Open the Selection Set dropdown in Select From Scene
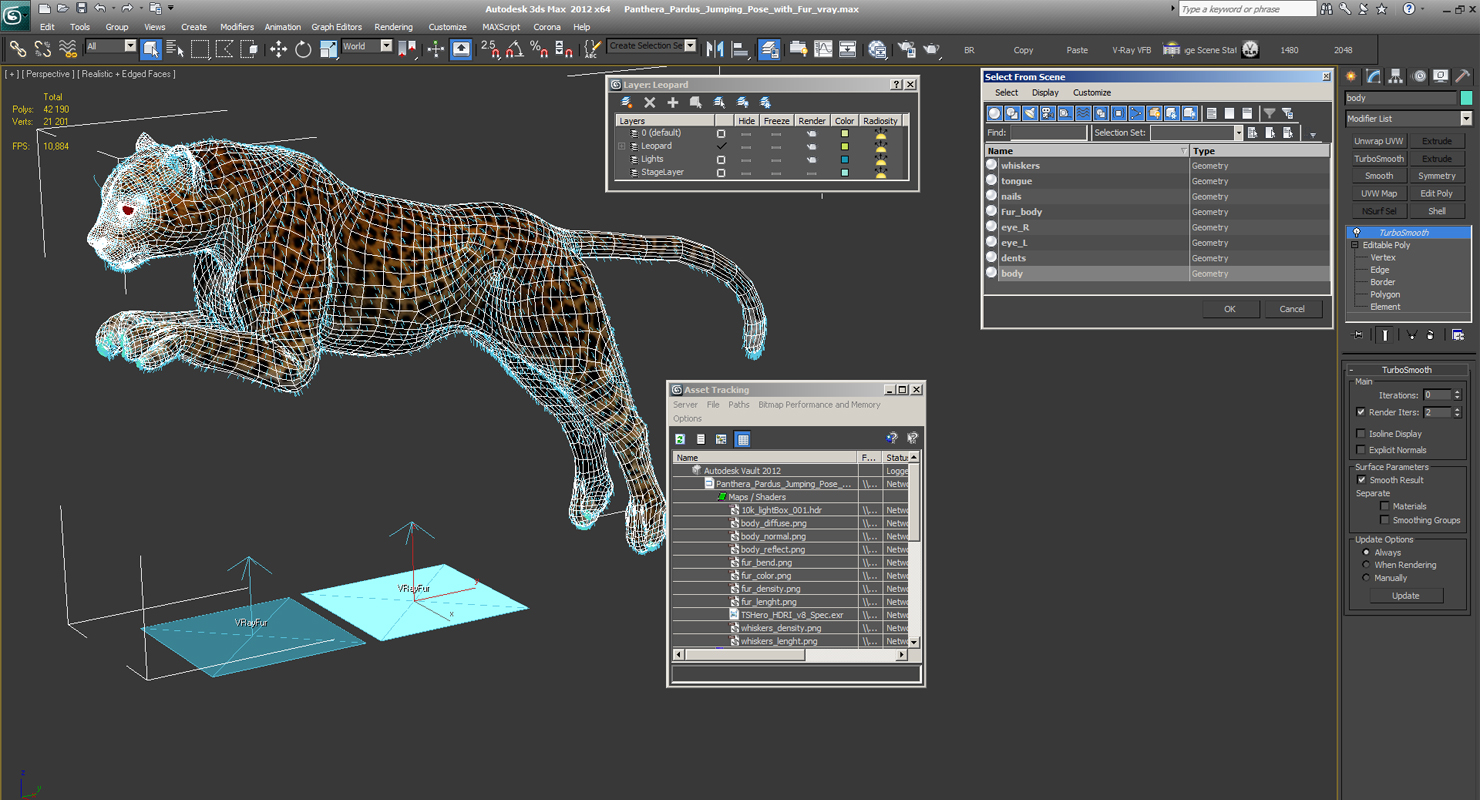Viewport: 1480px width, 800px height. pyautogui.click(x=1238, y=133)
